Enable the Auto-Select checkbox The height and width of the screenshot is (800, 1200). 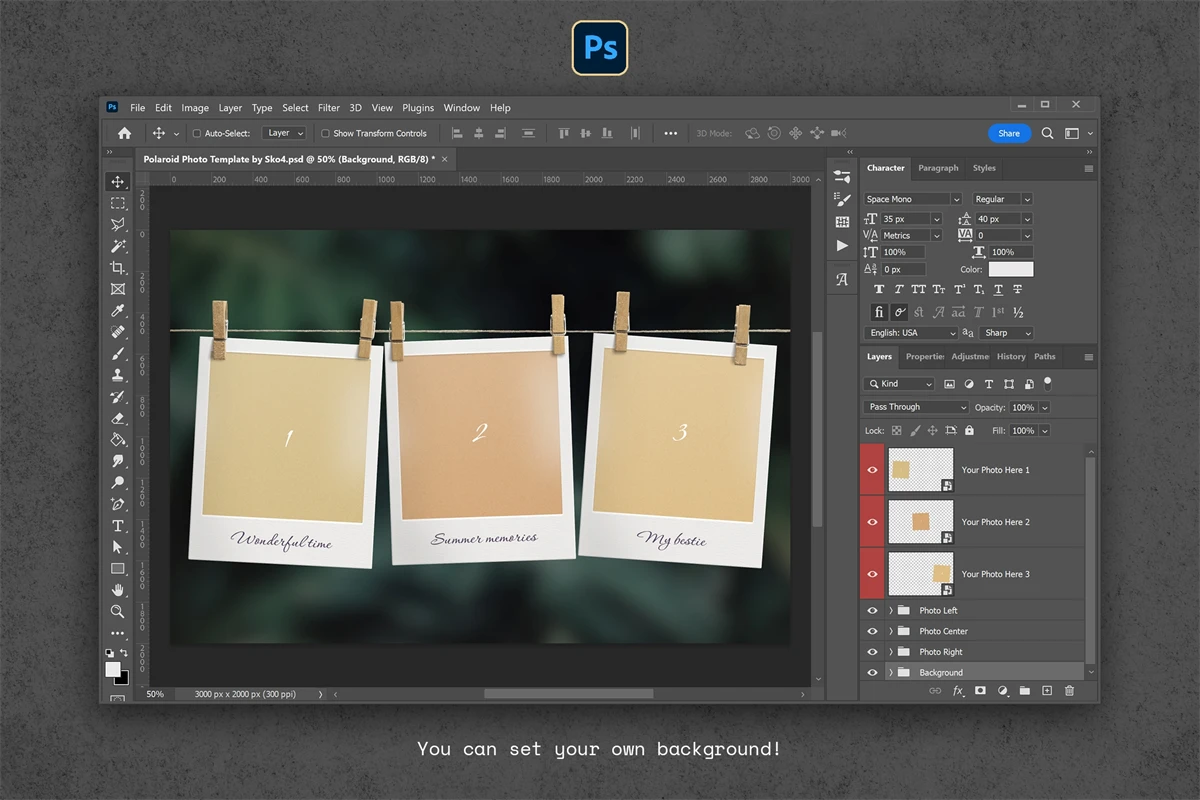click(x=197, y=133)
